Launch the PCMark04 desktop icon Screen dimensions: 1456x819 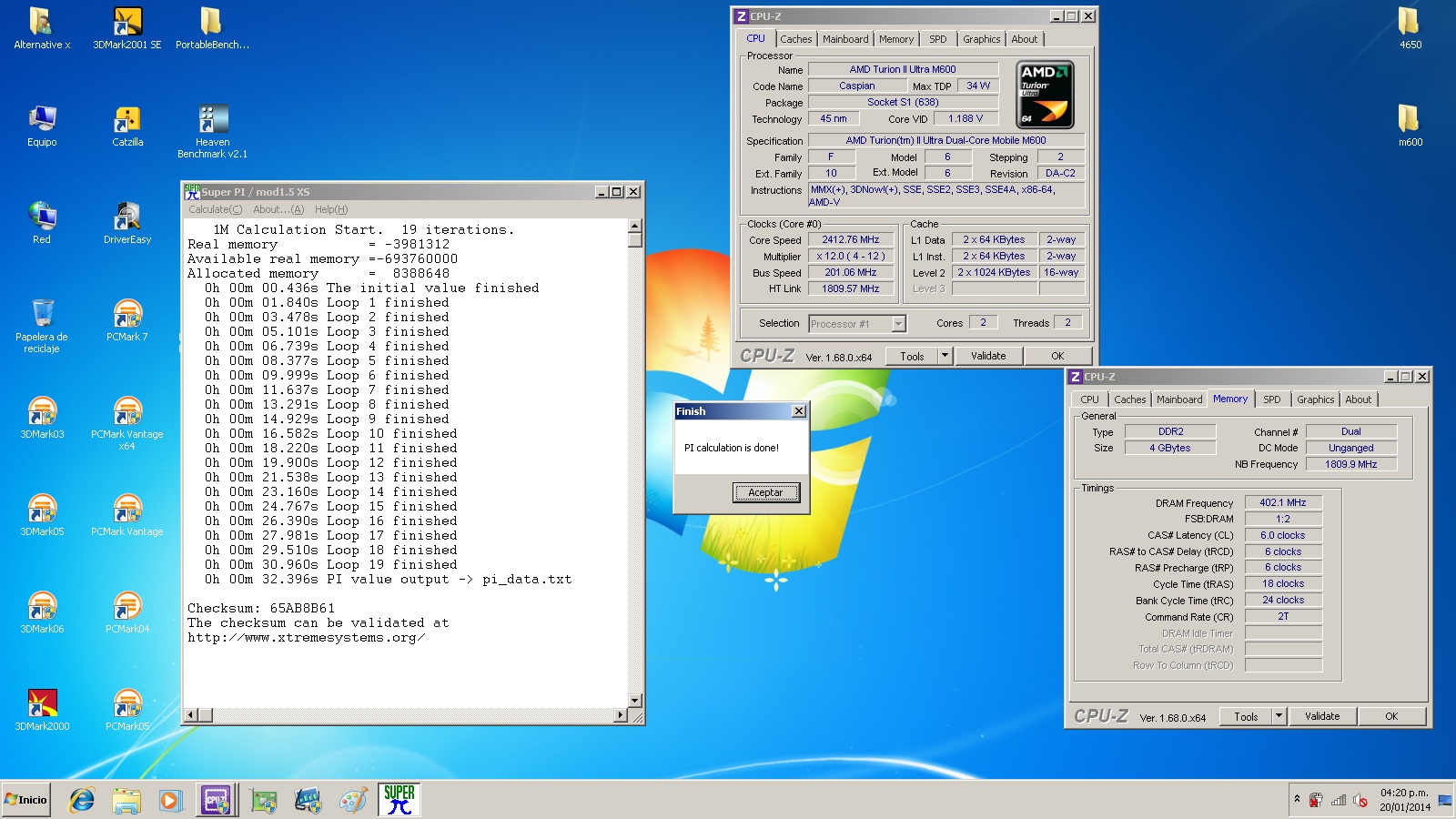[127, 612]
